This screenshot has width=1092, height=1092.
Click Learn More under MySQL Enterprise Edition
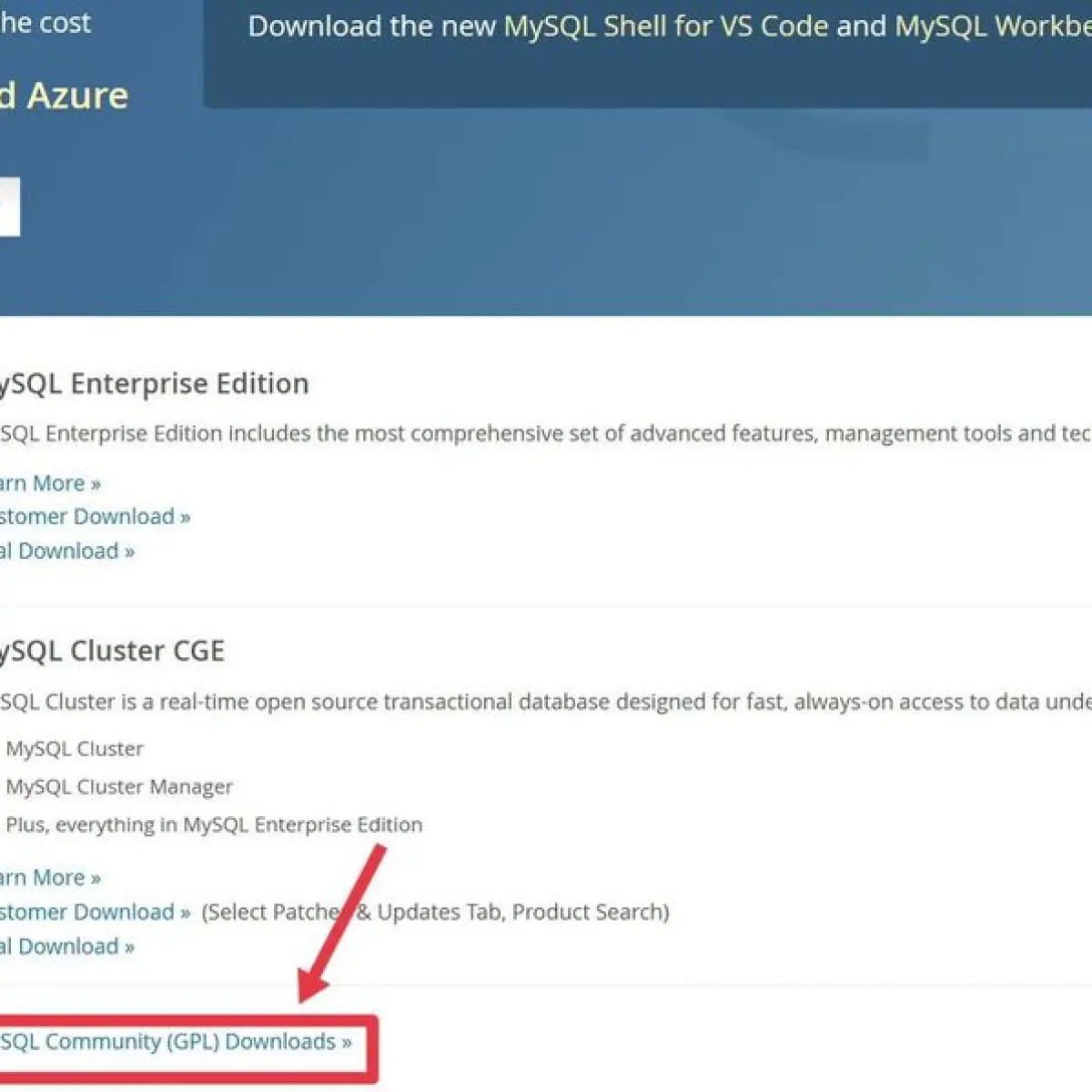coord(50,483)
